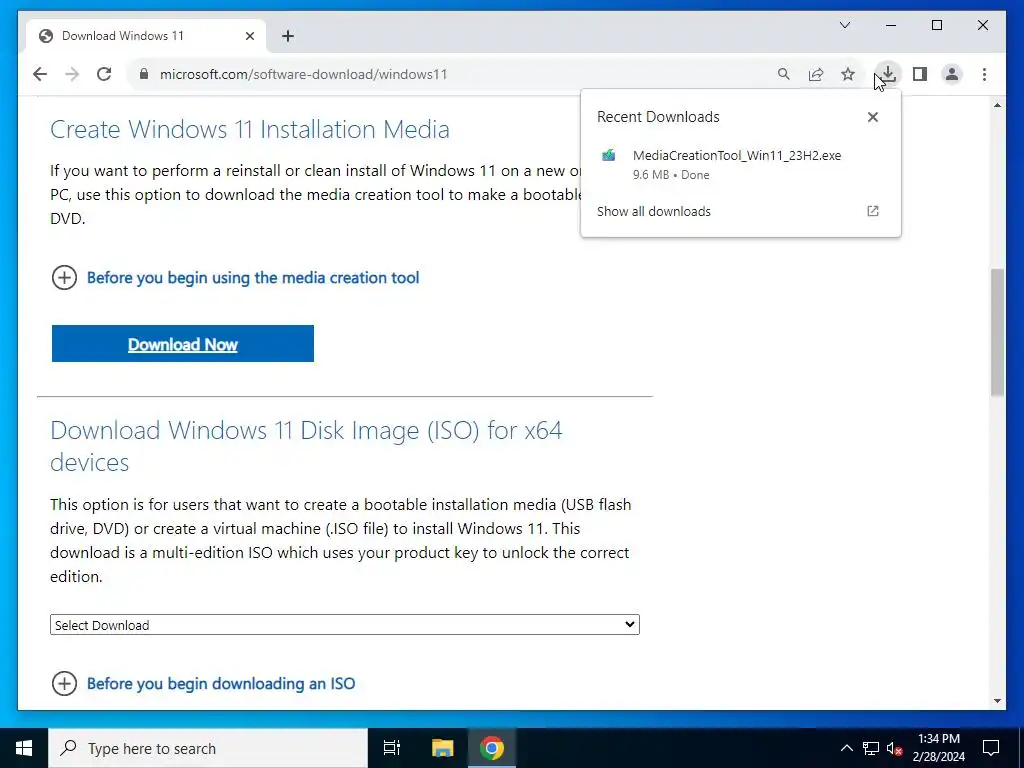Click the Chrome taskbar icon

pyautogui.click(x=492, y=748)
